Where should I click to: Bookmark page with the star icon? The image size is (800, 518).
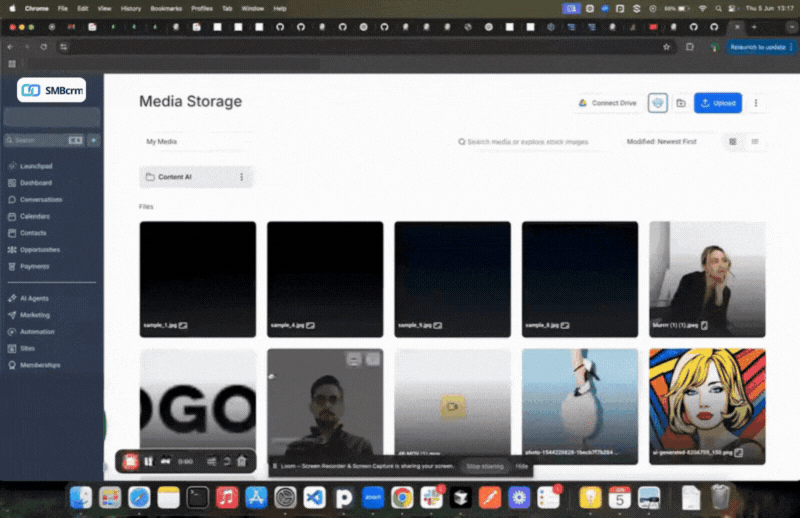[x=666, y=47]
